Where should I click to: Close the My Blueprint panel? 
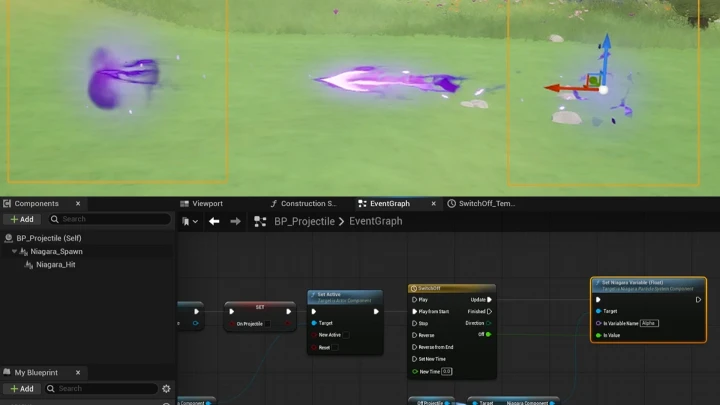pyautogui.click(x=78, y=372)
